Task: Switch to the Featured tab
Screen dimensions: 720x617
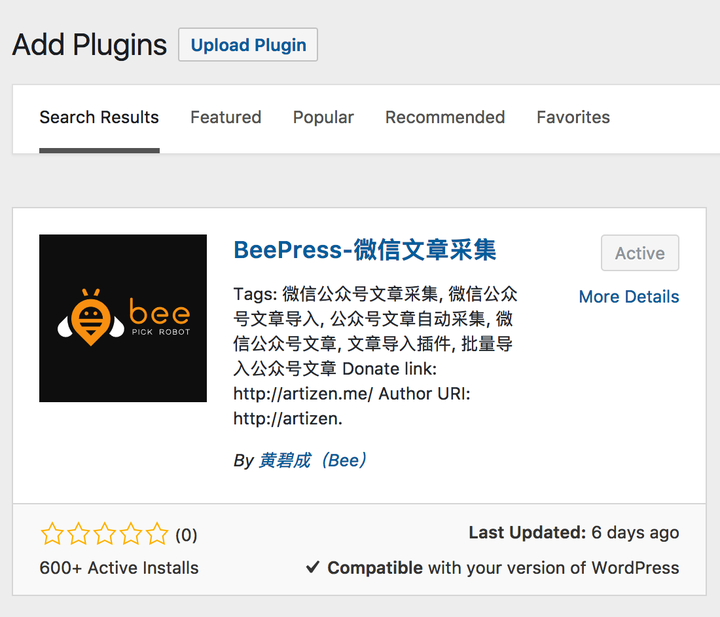Action: (x=226, y=117)
